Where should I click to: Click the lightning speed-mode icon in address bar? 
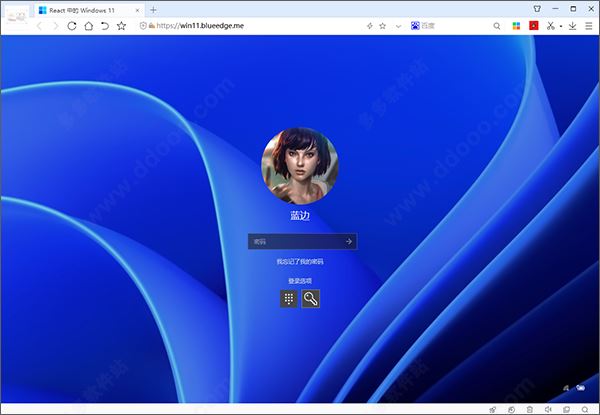tap(370, 26)
